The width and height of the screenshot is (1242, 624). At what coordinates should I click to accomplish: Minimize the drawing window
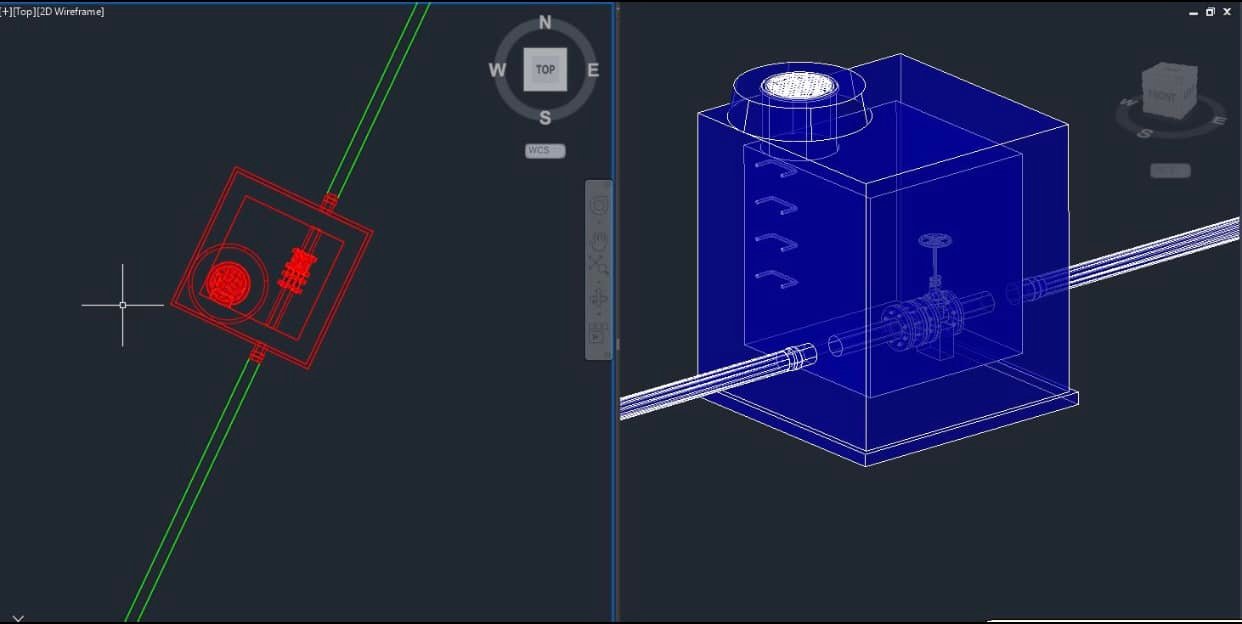click(1194, 12)
